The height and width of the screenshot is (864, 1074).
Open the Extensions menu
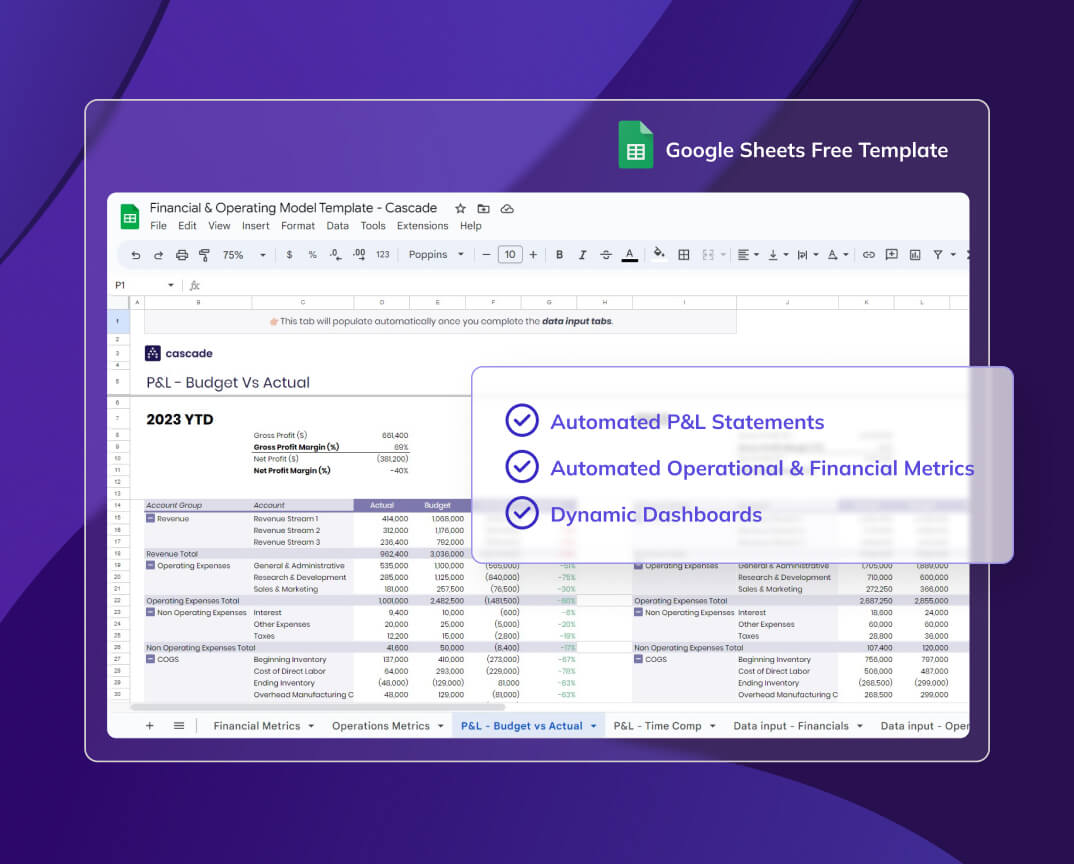[x=422, y=226]
